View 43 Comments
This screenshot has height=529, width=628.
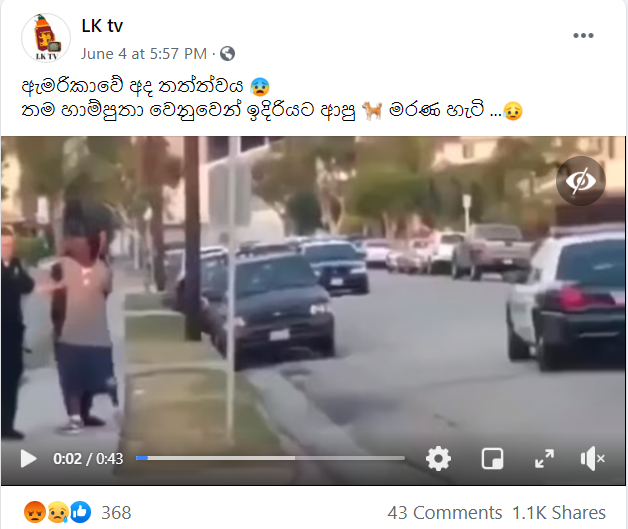tap(445, 513)
